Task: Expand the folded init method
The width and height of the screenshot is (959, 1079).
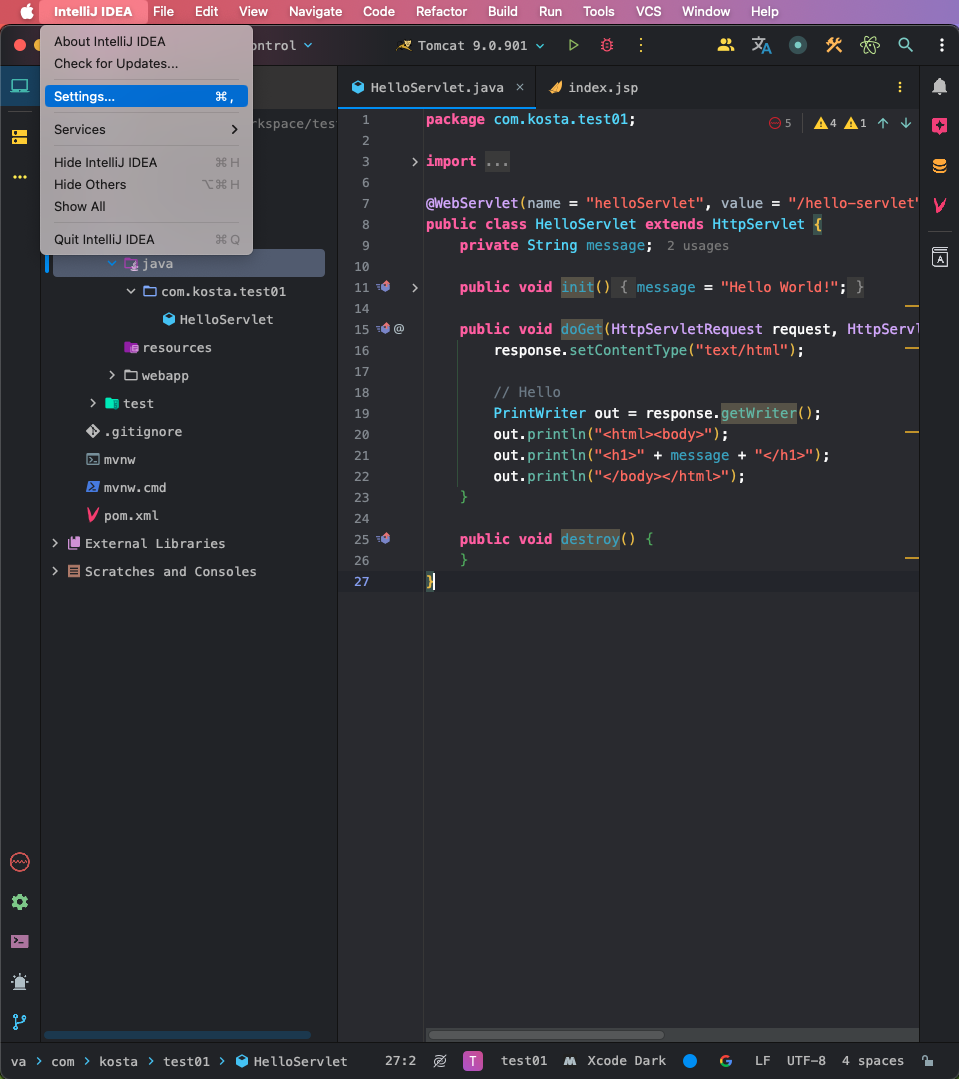Action: (x=414, y=288)
